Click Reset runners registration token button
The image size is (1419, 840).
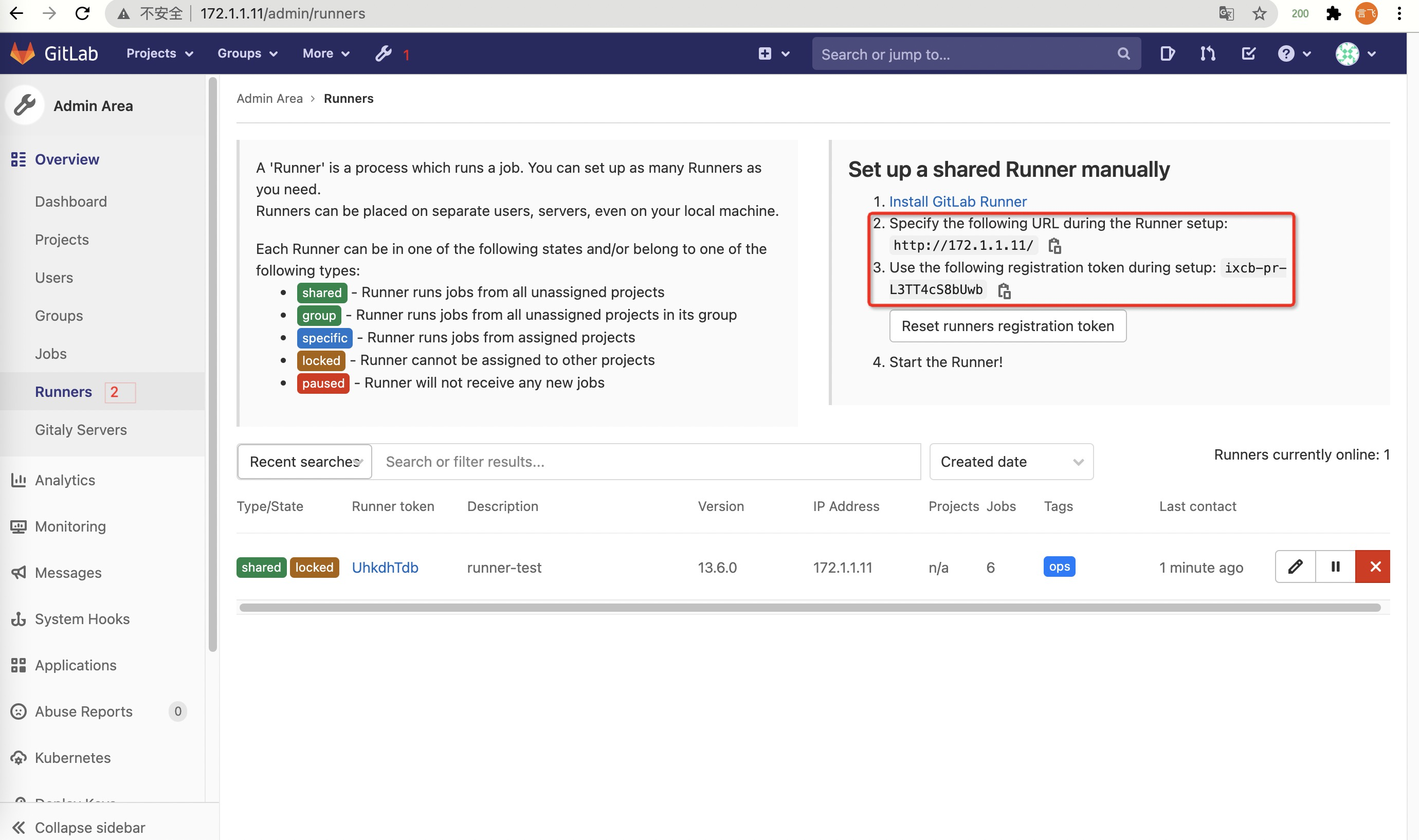[1008, 326]
